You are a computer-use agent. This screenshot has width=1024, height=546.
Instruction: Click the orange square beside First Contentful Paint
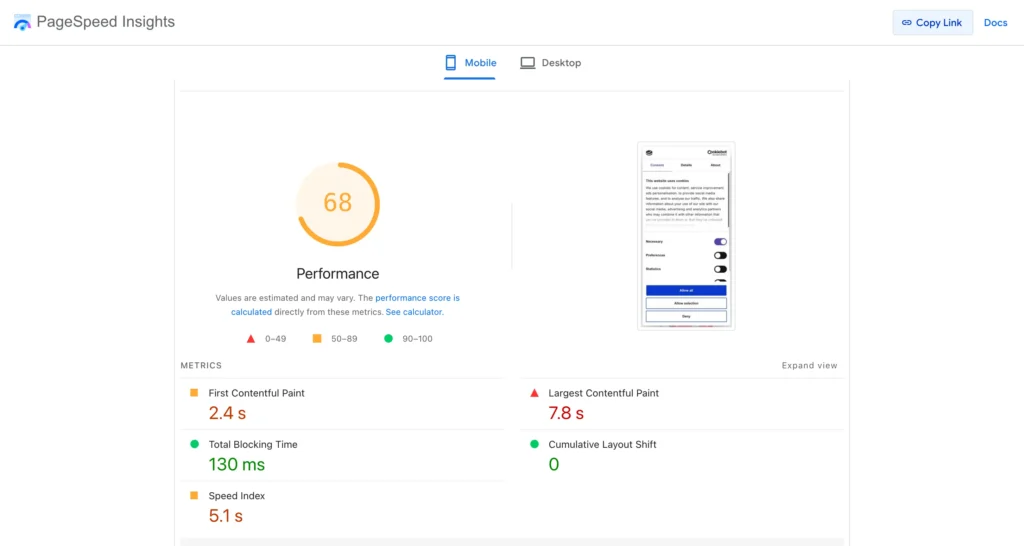194,393
